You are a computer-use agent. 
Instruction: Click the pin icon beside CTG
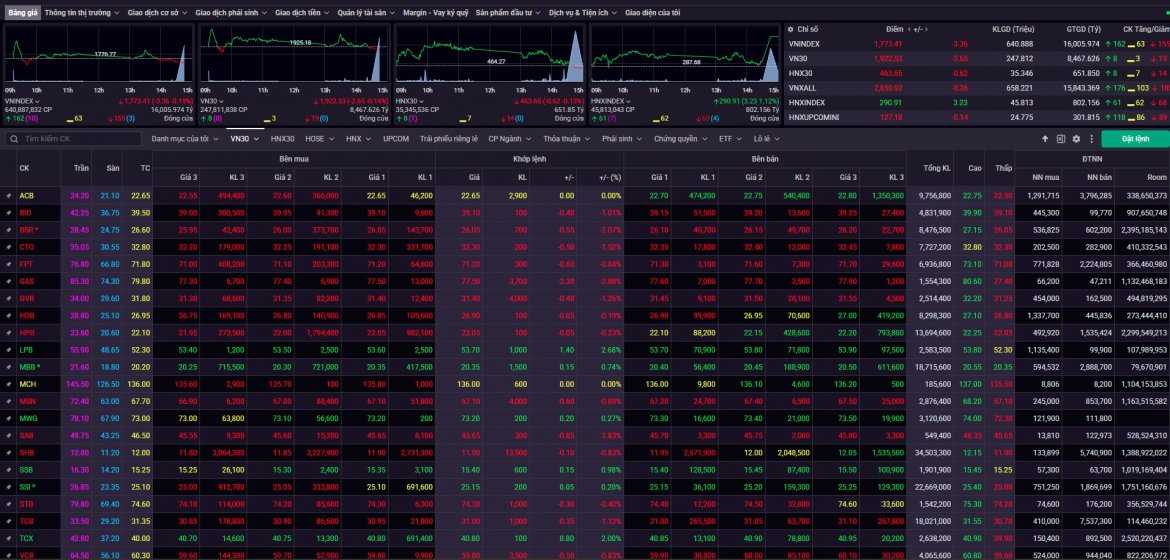point(9,246)
